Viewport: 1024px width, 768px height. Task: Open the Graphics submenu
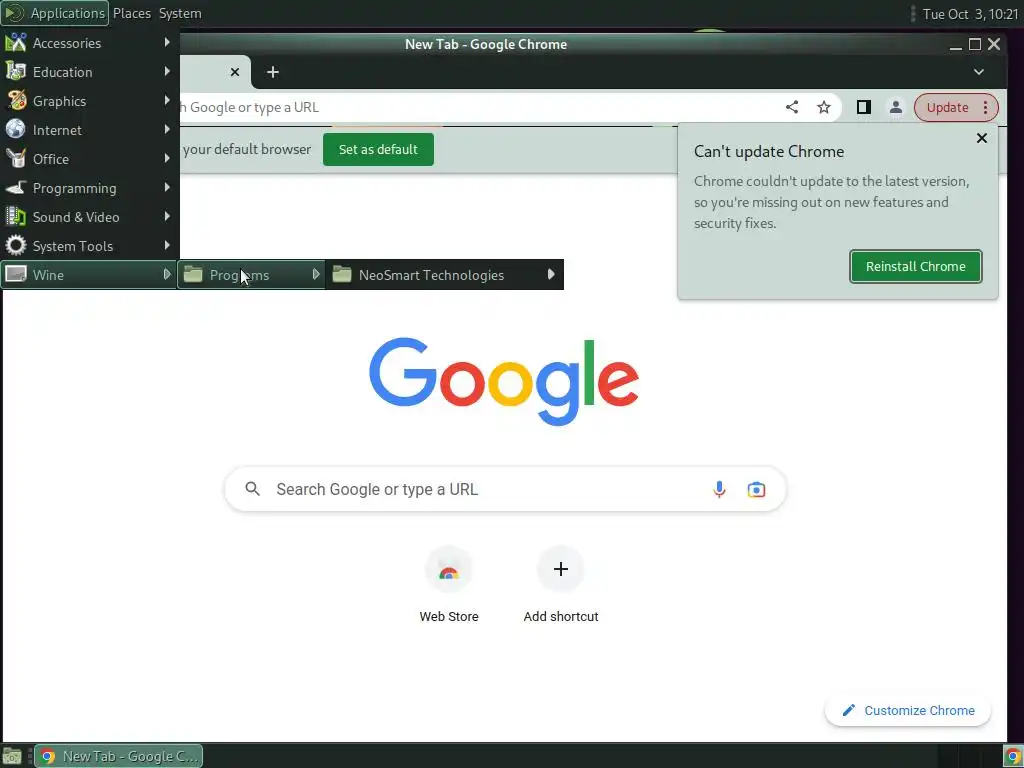click(89, 101)
